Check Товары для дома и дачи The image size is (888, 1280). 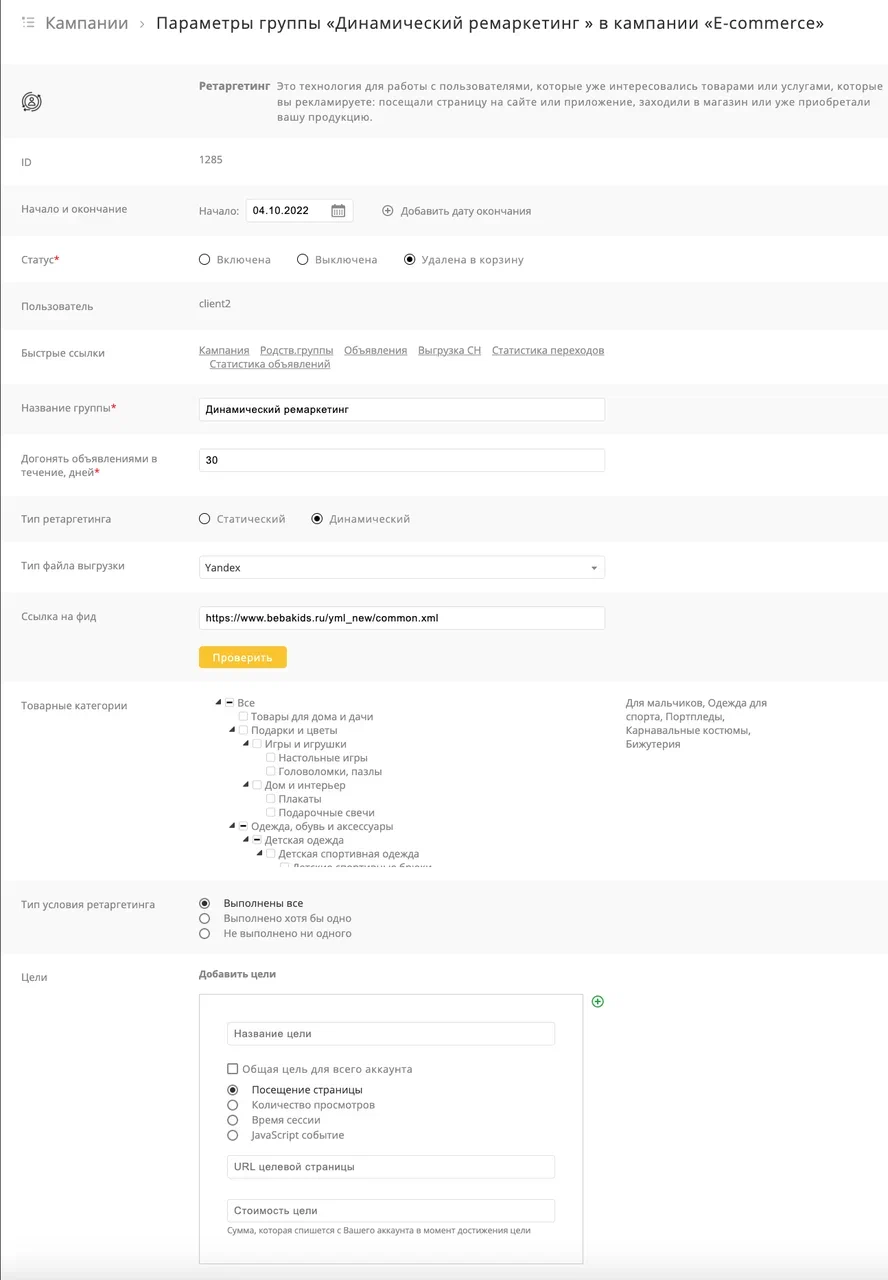(x=244, y=717)
